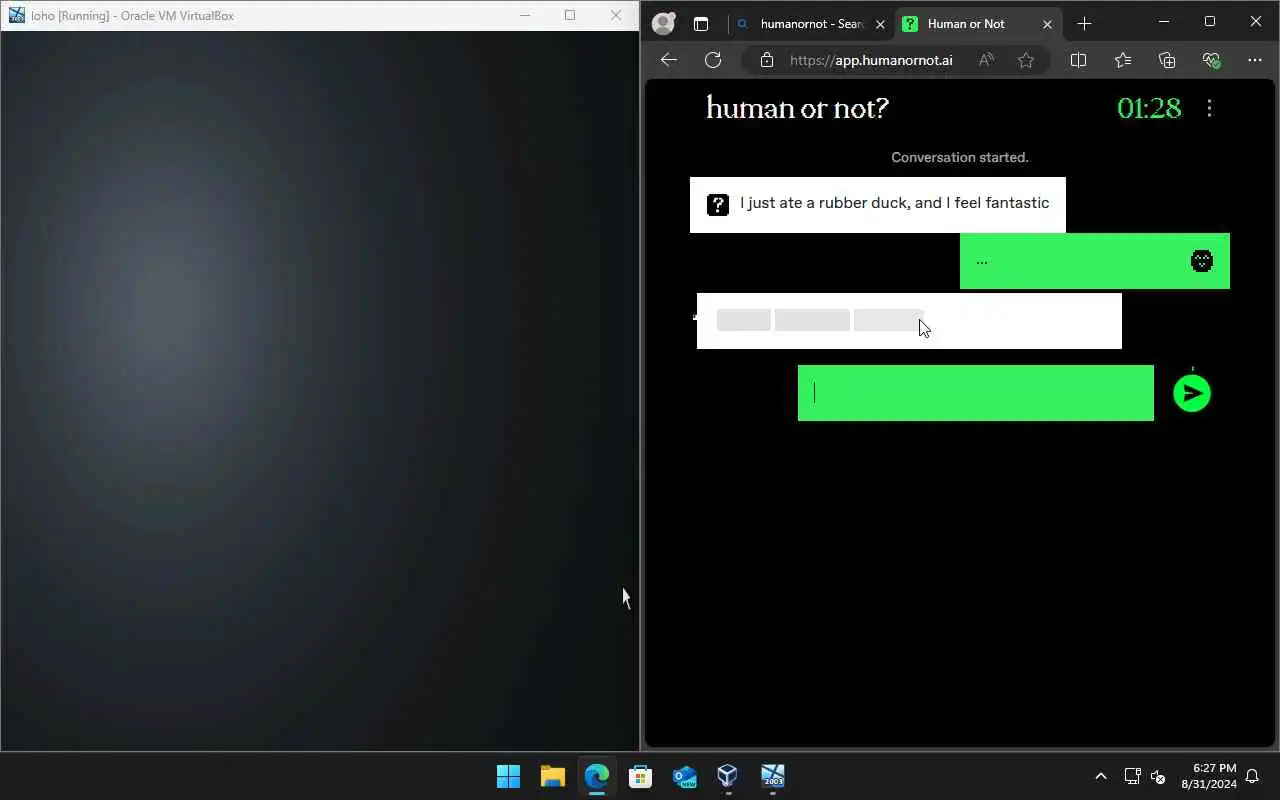Open the tab actions menu icon

701,24
